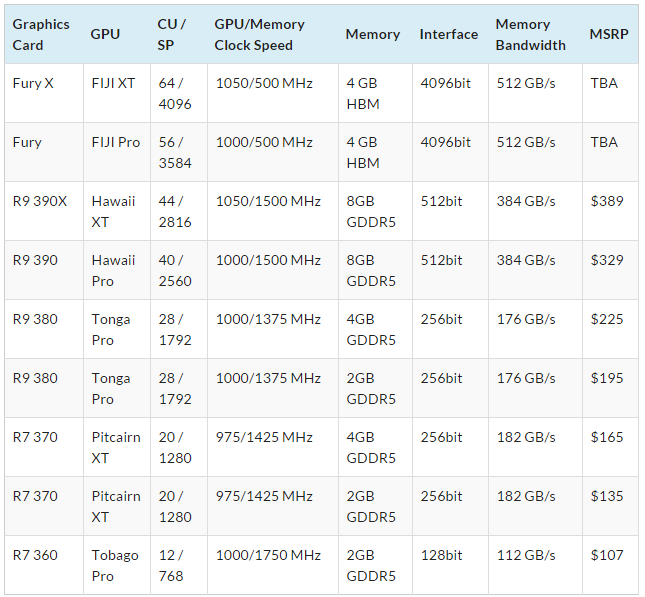Viewport: 645px width, 597px height.
Task: Select Pitcairn XT GPU in $135 row
Action: 117,506
